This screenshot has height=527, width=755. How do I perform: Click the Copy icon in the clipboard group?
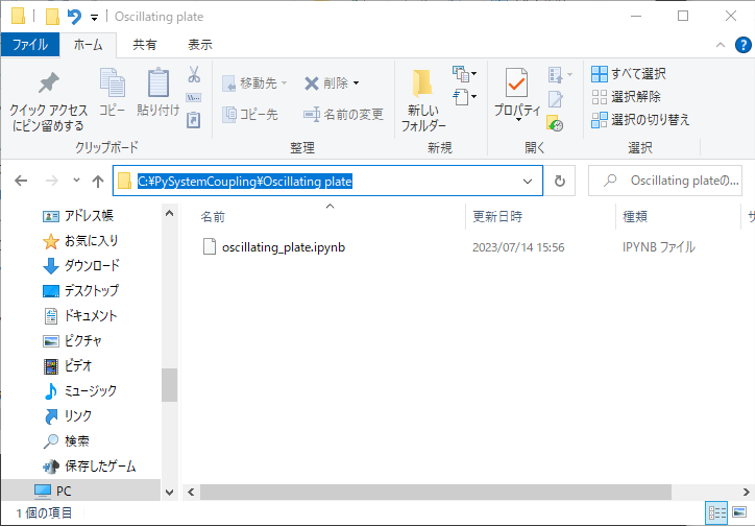[112, 86]
